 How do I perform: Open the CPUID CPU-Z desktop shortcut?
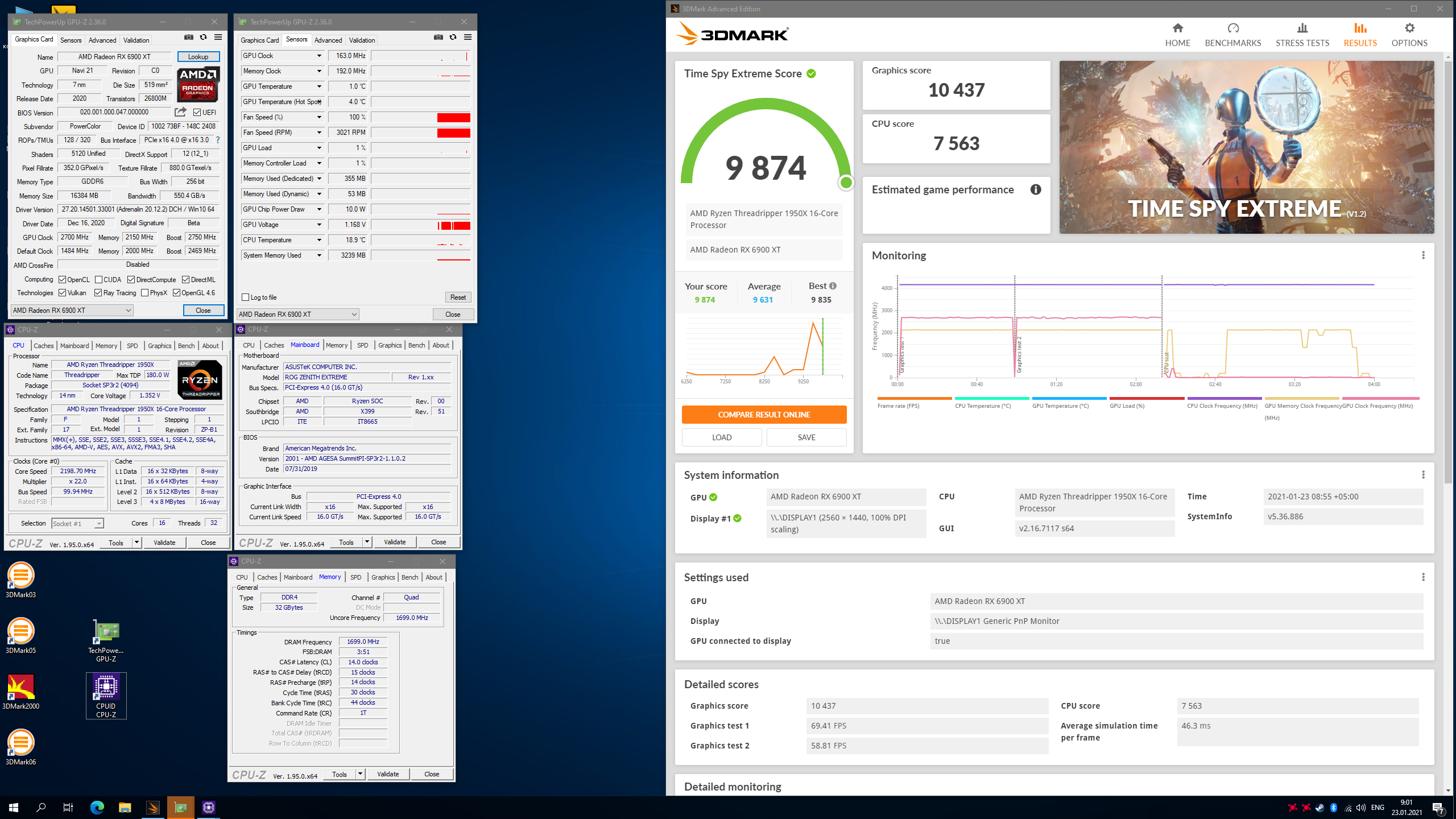tap(106, 696)
